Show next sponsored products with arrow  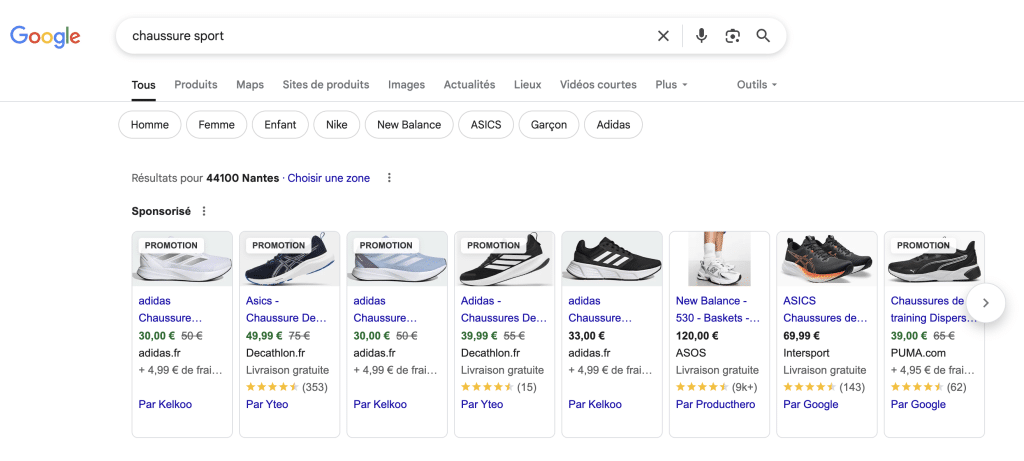[x=985, y=303]
